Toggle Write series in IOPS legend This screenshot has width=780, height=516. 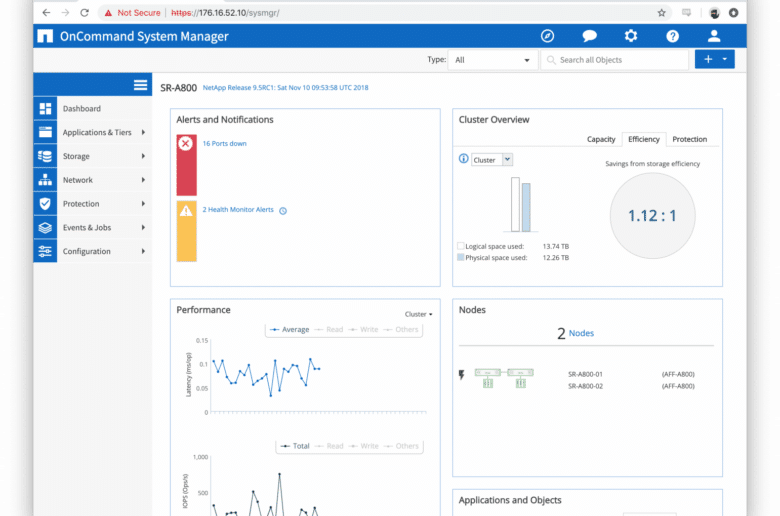(364, 446)
